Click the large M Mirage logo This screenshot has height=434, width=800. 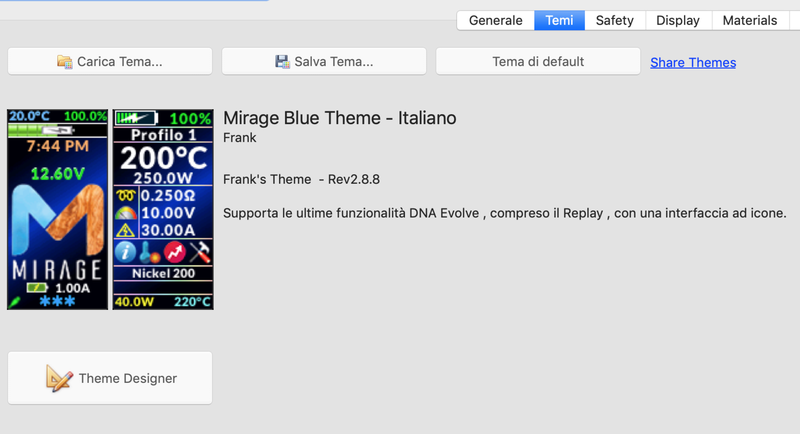(58, 219)
